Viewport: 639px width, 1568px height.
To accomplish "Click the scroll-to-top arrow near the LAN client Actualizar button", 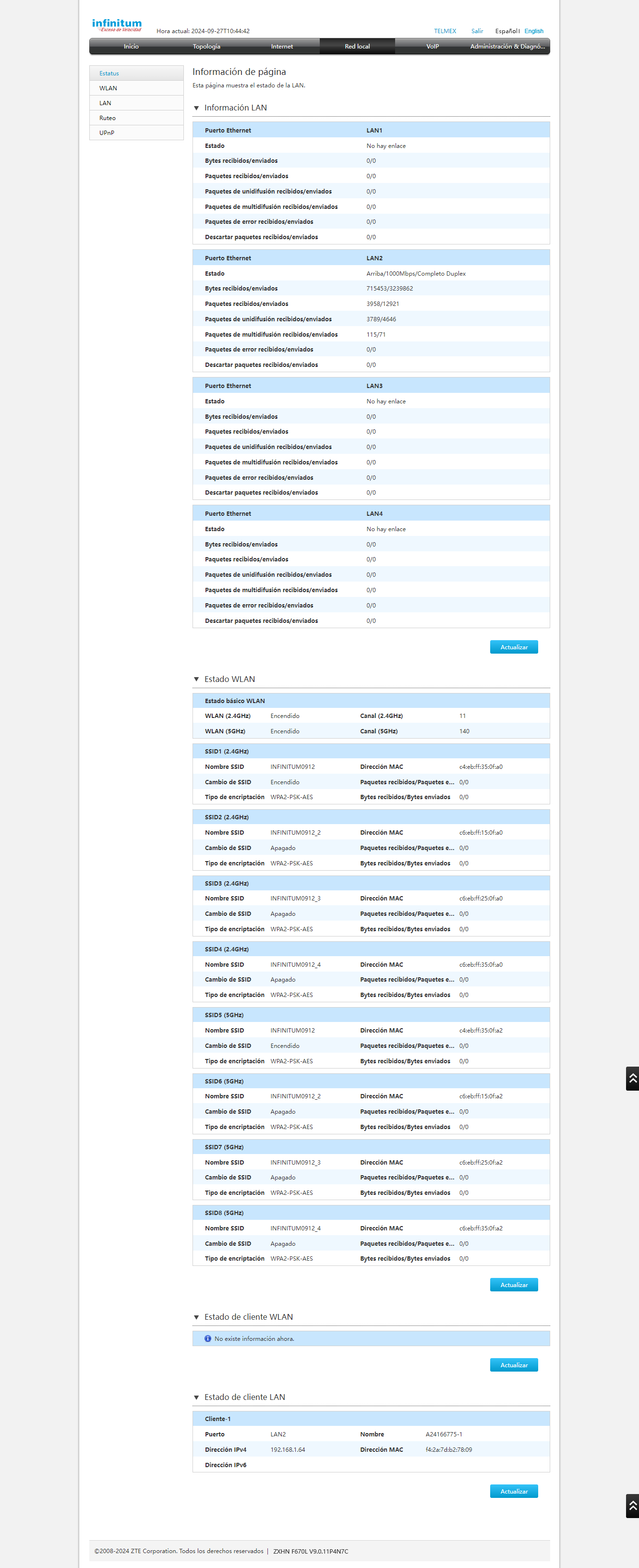I will pyautogui.click(x=632, y=1505).
